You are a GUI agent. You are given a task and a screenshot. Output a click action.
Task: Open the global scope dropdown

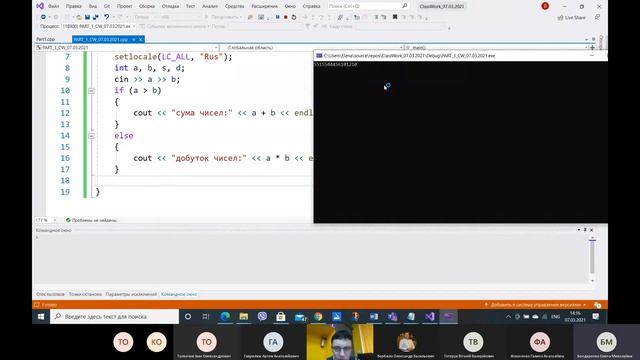coord(312,47)
